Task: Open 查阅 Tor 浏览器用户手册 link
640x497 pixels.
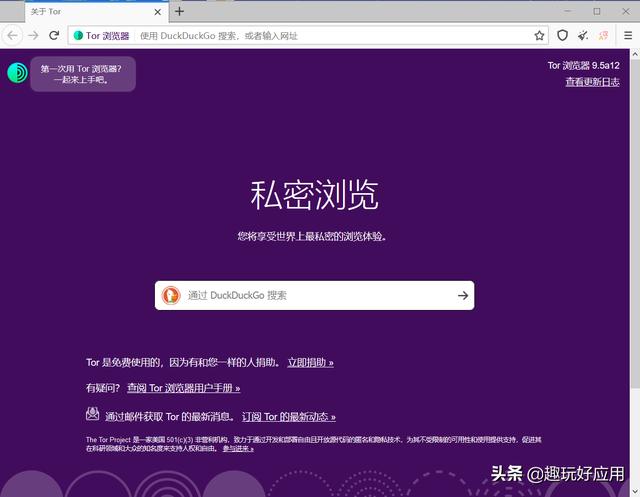Action: [183, 388]
